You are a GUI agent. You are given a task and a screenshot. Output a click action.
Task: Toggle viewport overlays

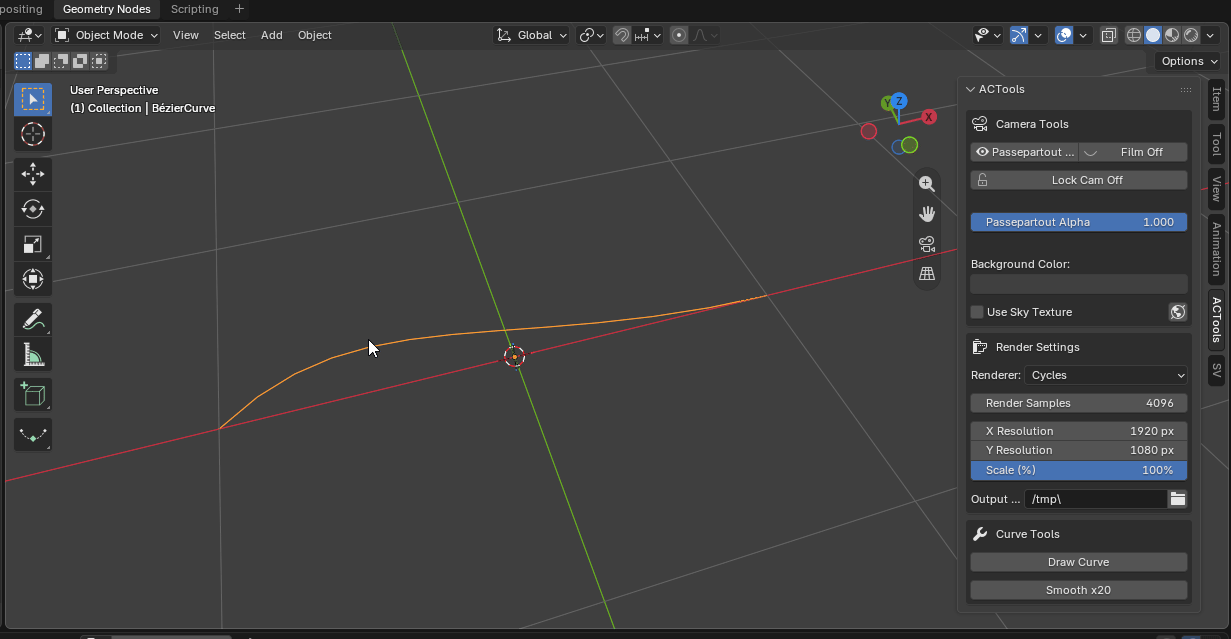[x=1064, y=35]
